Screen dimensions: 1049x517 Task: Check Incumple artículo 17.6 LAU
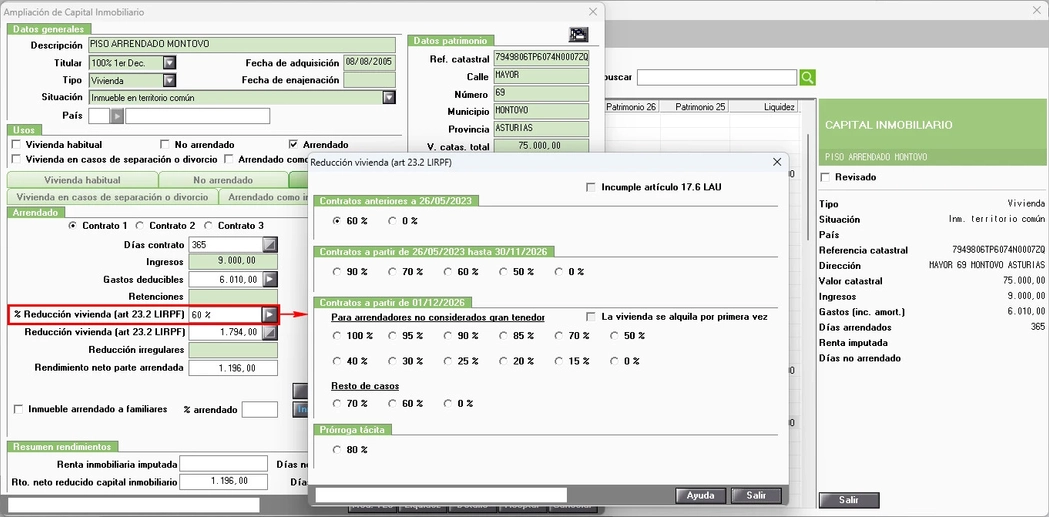[591, 187]
